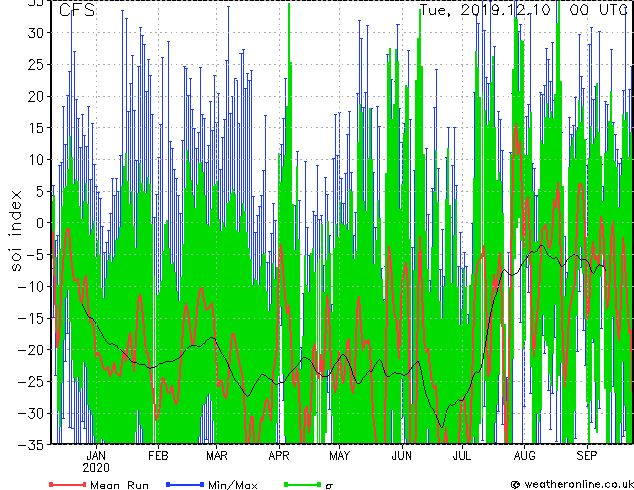634x490 pixels.
Task: Click the y-axis label 15
Action: click(x=36, y=128)
